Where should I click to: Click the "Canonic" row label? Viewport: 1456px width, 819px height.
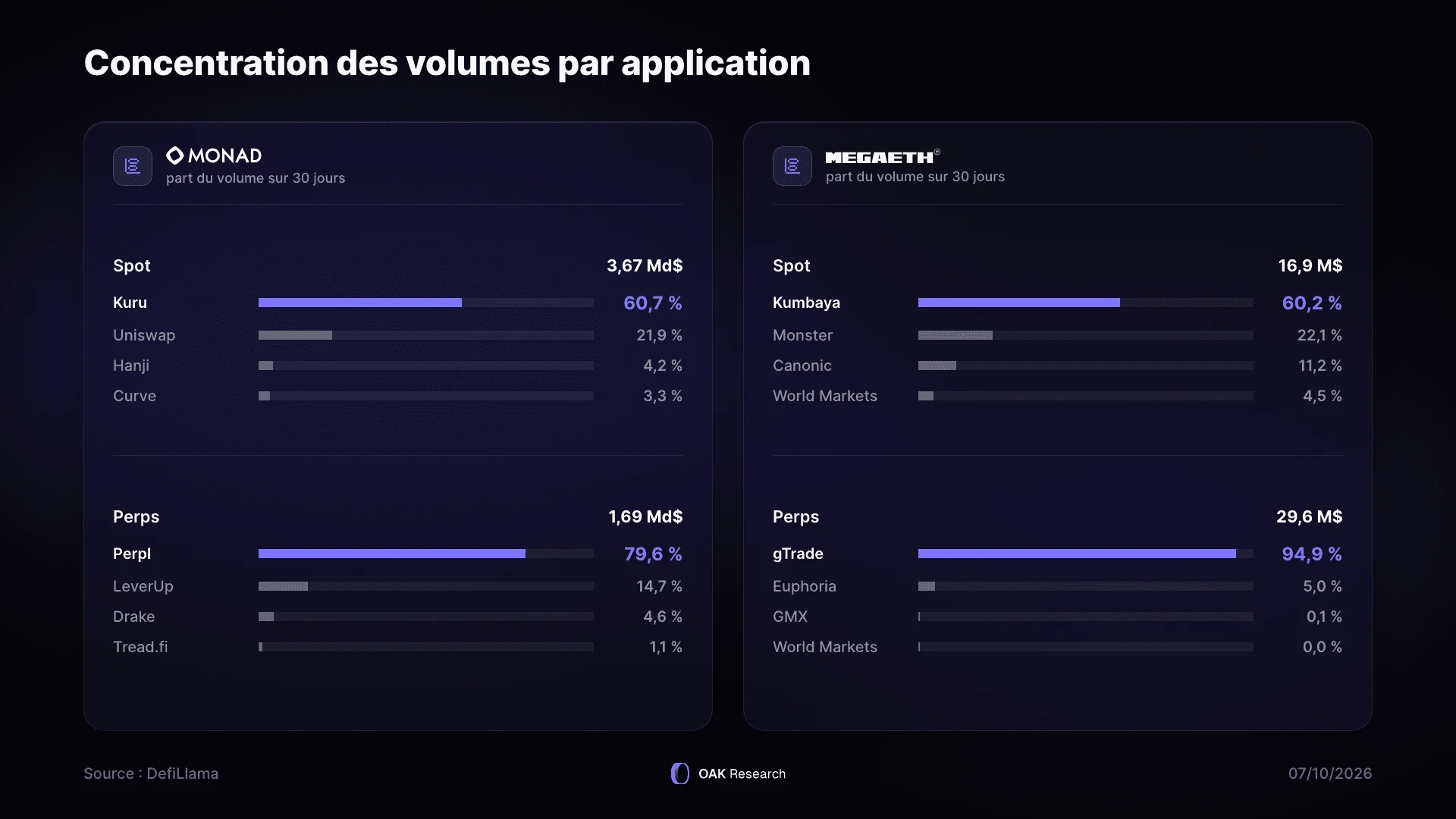tap(802, 366)
